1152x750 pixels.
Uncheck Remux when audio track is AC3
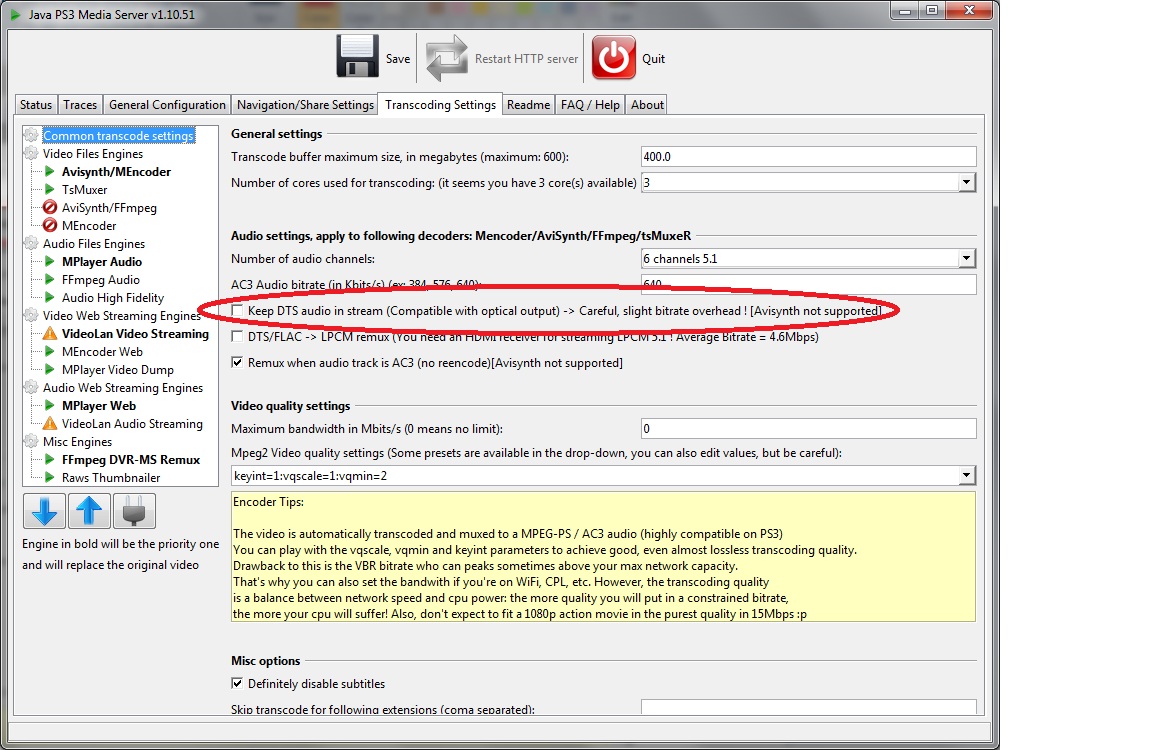(x=237, y=362)
